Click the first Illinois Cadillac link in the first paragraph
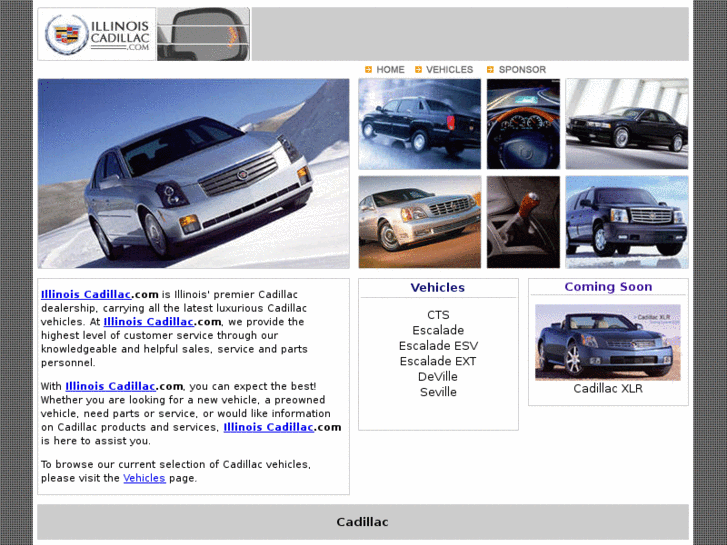 (86, 295)
